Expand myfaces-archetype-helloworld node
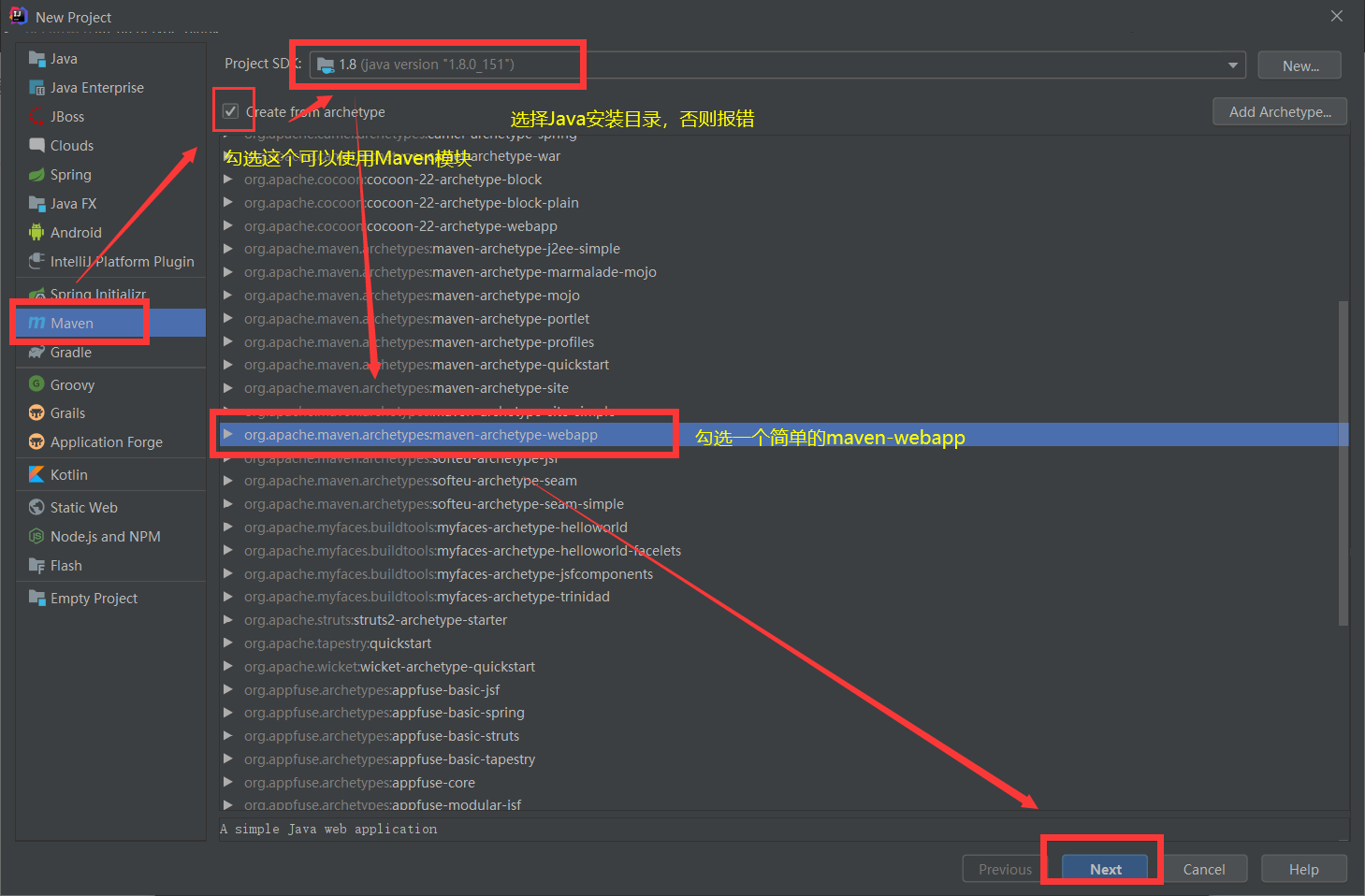 click(x=227, y=527)
